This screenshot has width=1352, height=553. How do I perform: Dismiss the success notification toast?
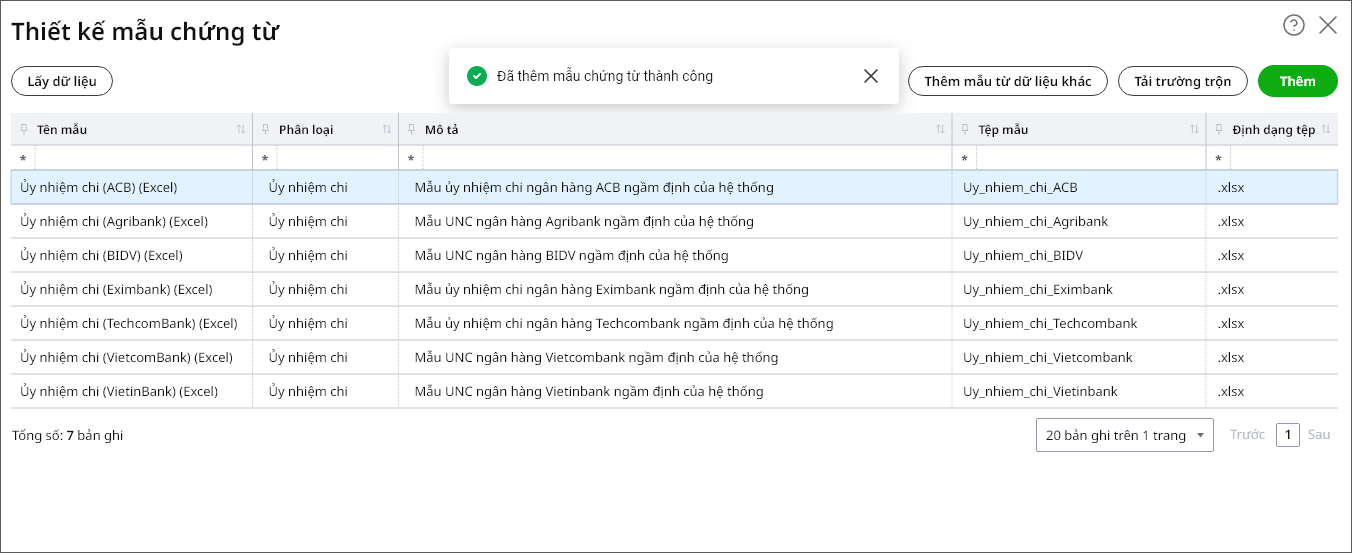point(871,76)
